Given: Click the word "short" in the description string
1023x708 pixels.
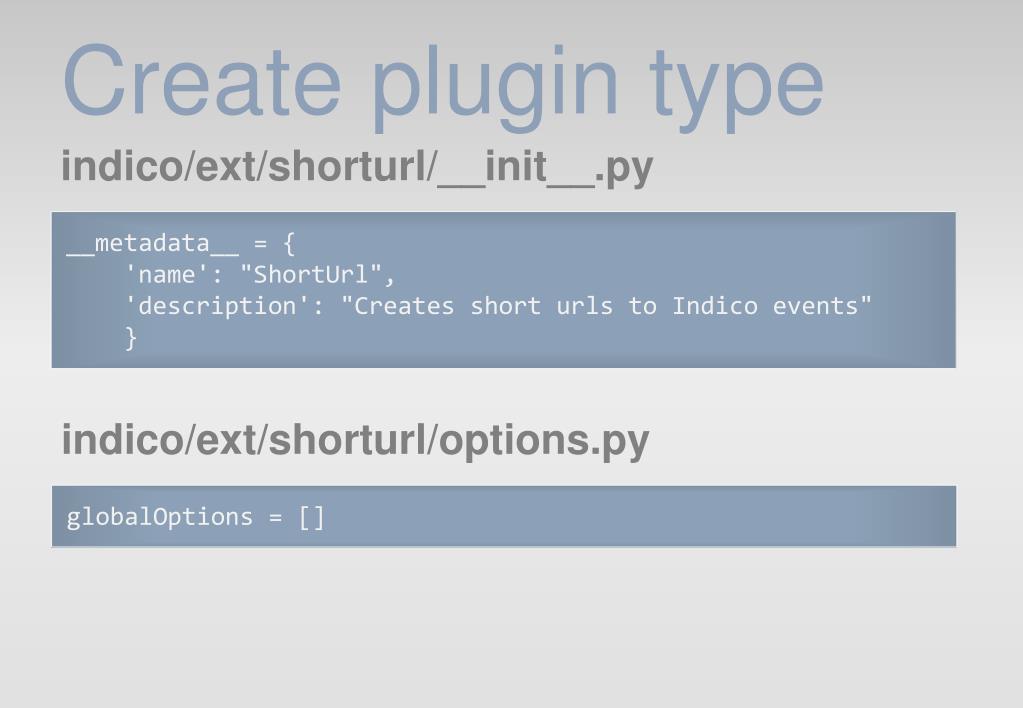Looking at the screenshot, I should click(x=506, y=306).
